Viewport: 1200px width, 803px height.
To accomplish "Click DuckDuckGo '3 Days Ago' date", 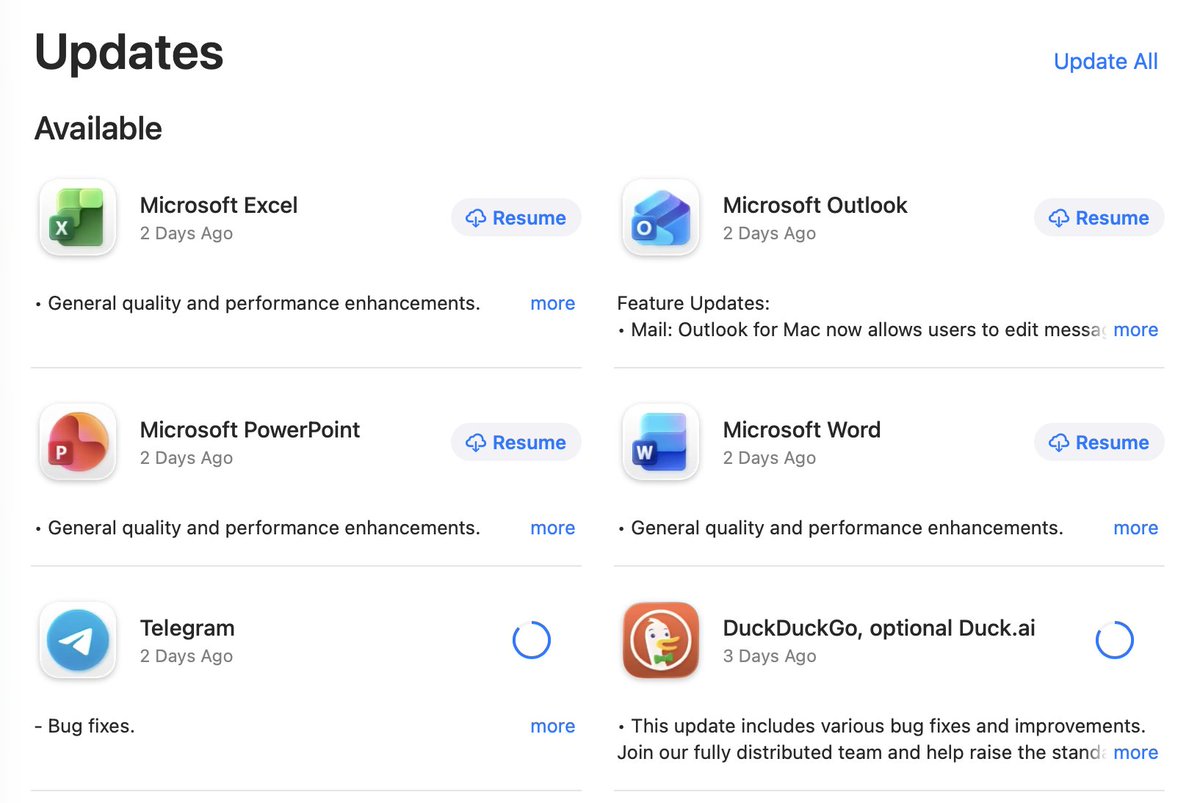I will 769,656.
